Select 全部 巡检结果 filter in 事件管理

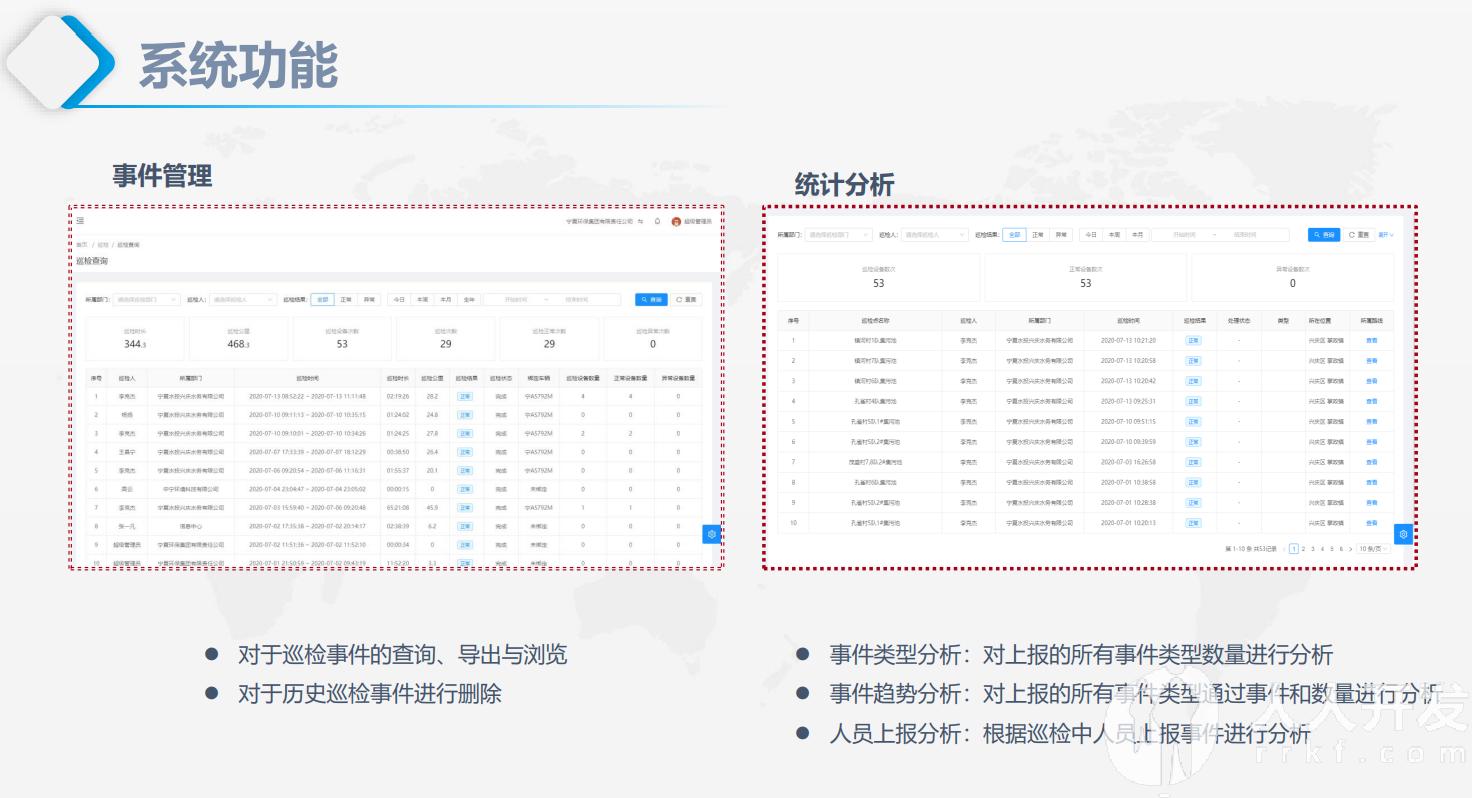322,299
